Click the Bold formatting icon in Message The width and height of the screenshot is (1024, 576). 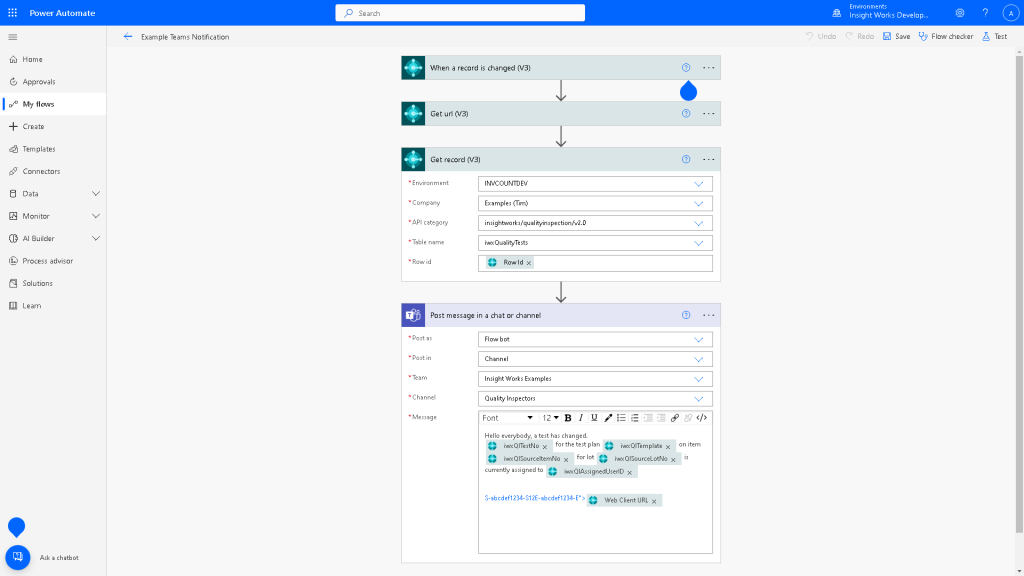click(568, 418)
